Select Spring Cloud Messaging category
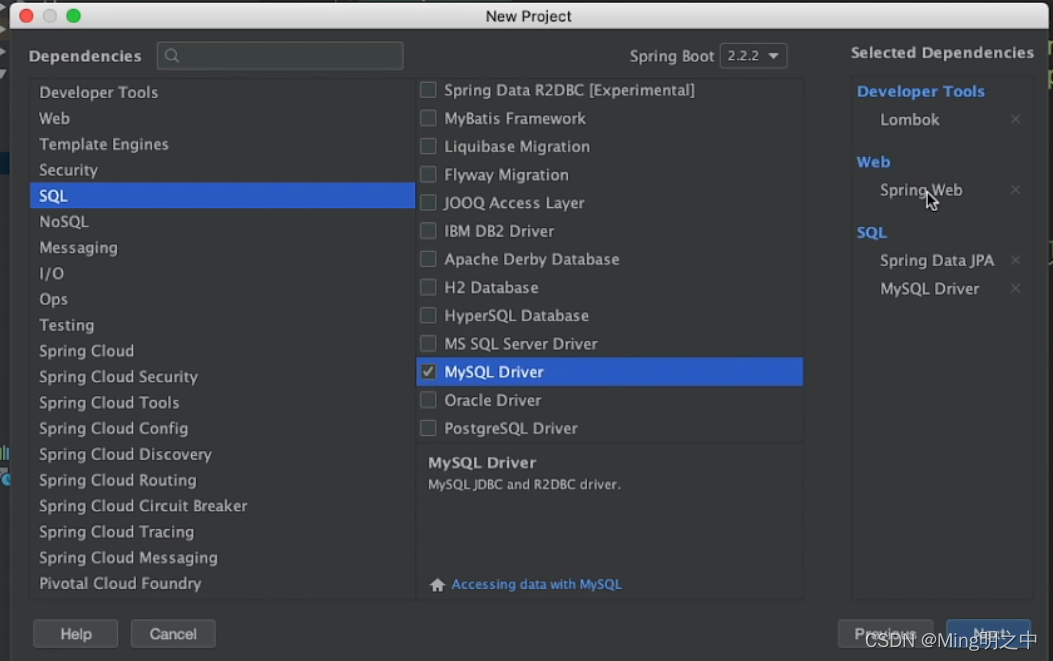Screen dimensions: 1053x661 pos(222,558)
